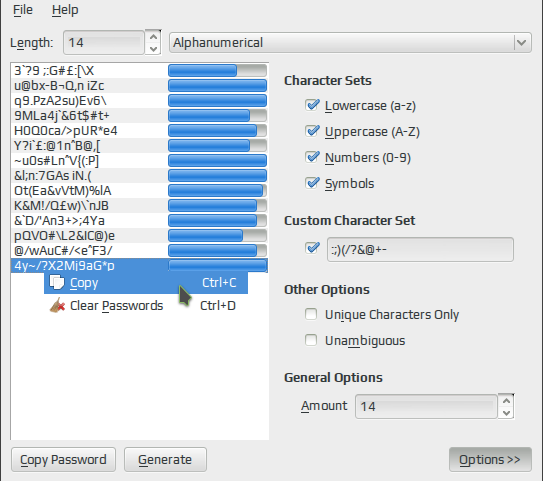Toggle Numbers (0-9) checkbox
The image size is (543, 481).
point(312,157)
